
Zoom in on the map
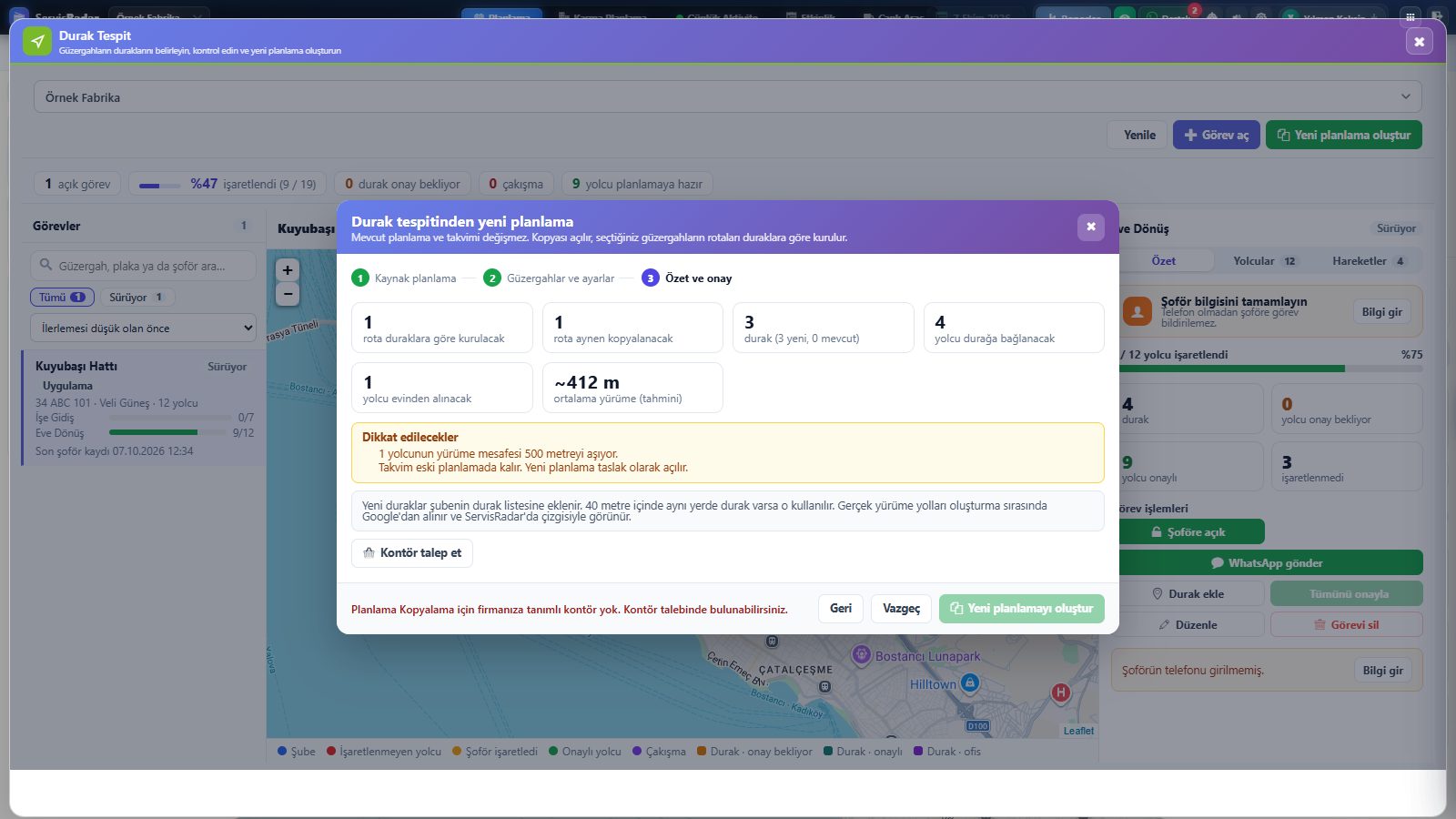pyautogui.click(x=288, y=270)
